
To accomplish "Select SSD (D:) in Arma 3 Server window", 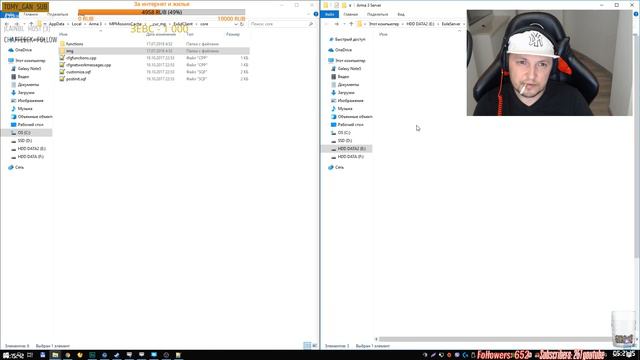I will 344,140.
